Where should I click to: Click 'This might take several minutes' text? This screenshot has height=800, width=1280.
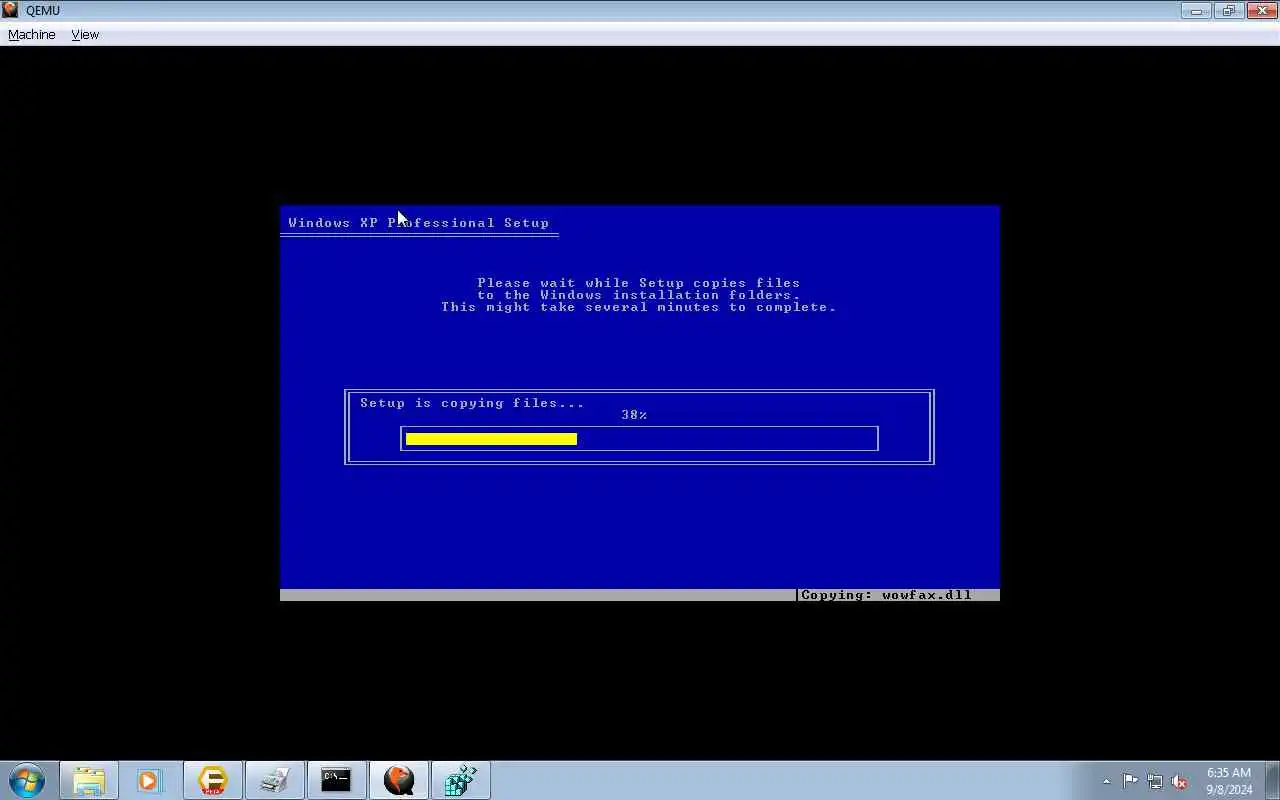coord(580,307)
